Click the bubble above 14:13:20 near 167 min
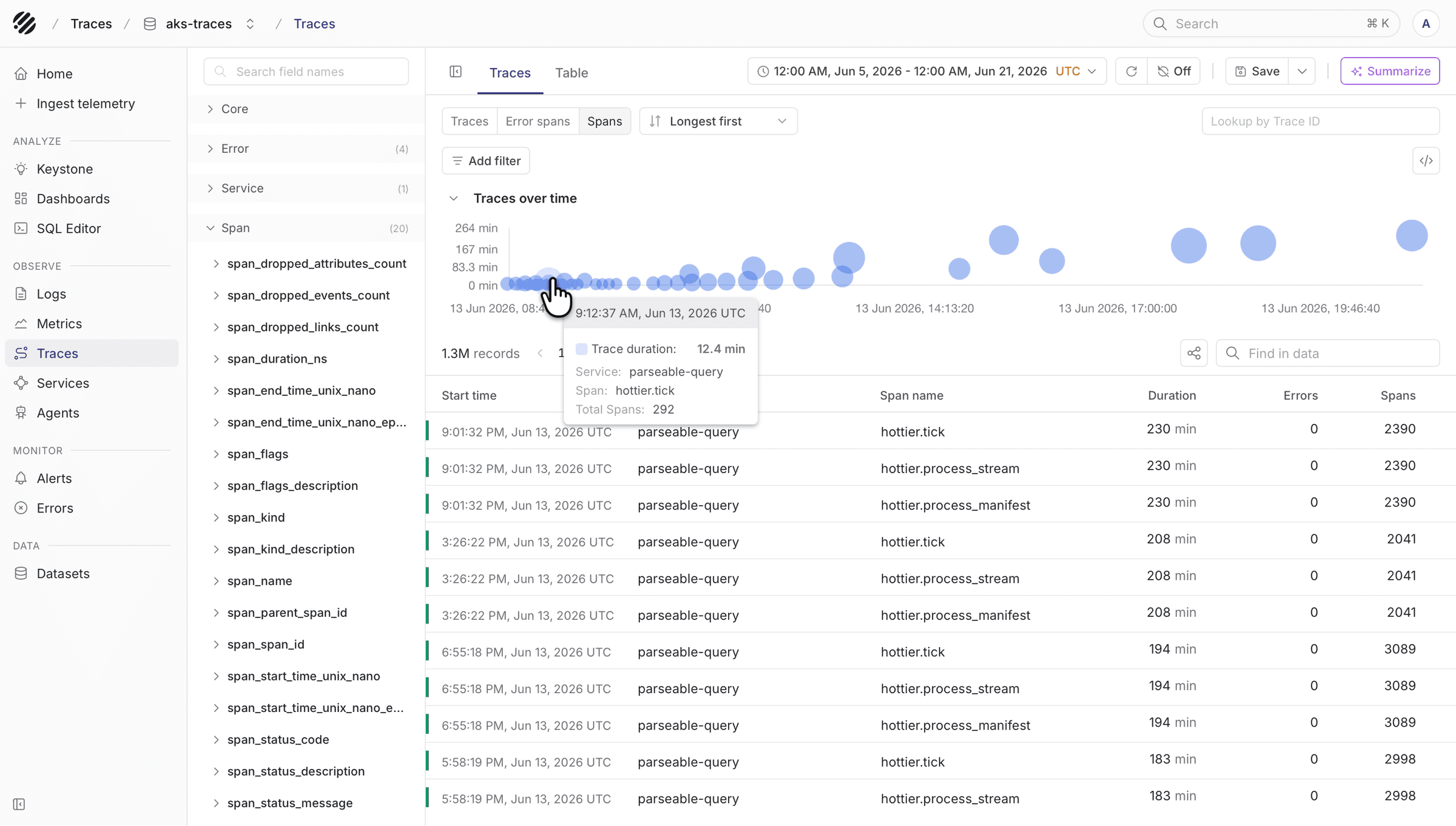The height and width of the screenshot is (826, 1456). [x=849, y=258]
